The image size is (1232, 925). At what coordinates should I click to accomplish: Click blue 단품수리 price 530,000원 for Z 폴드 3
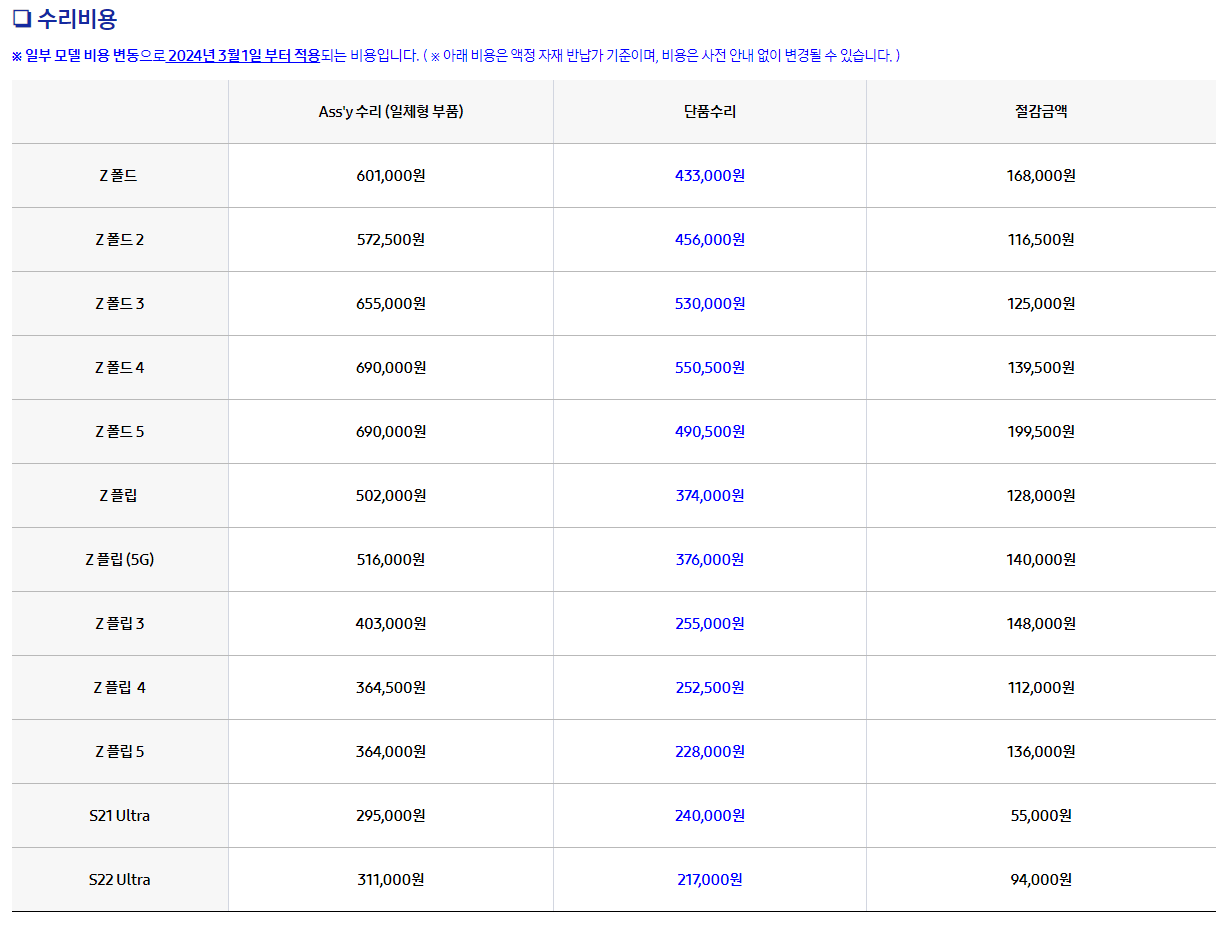710,304
